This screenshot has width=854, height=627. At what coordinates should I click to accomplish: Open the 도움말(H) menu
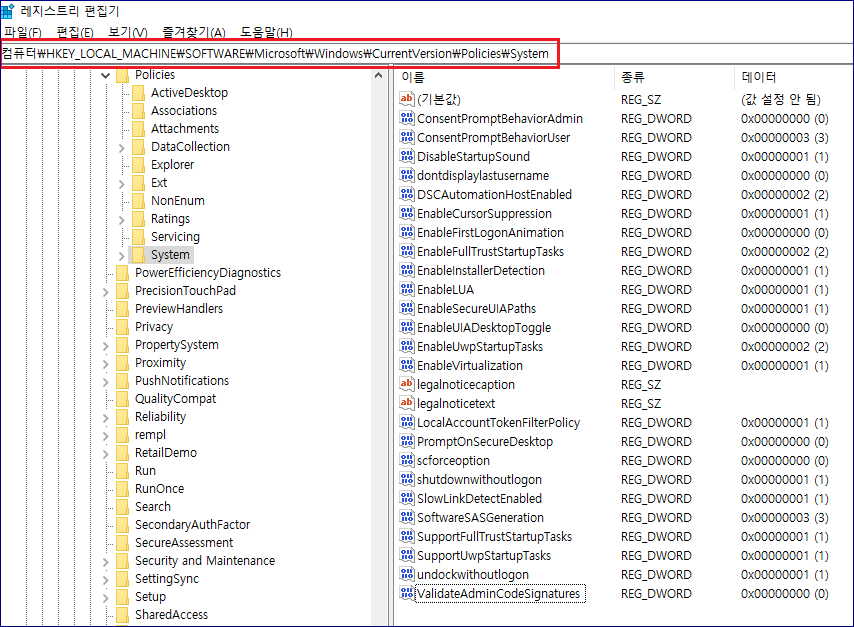[x=266, y=32]
